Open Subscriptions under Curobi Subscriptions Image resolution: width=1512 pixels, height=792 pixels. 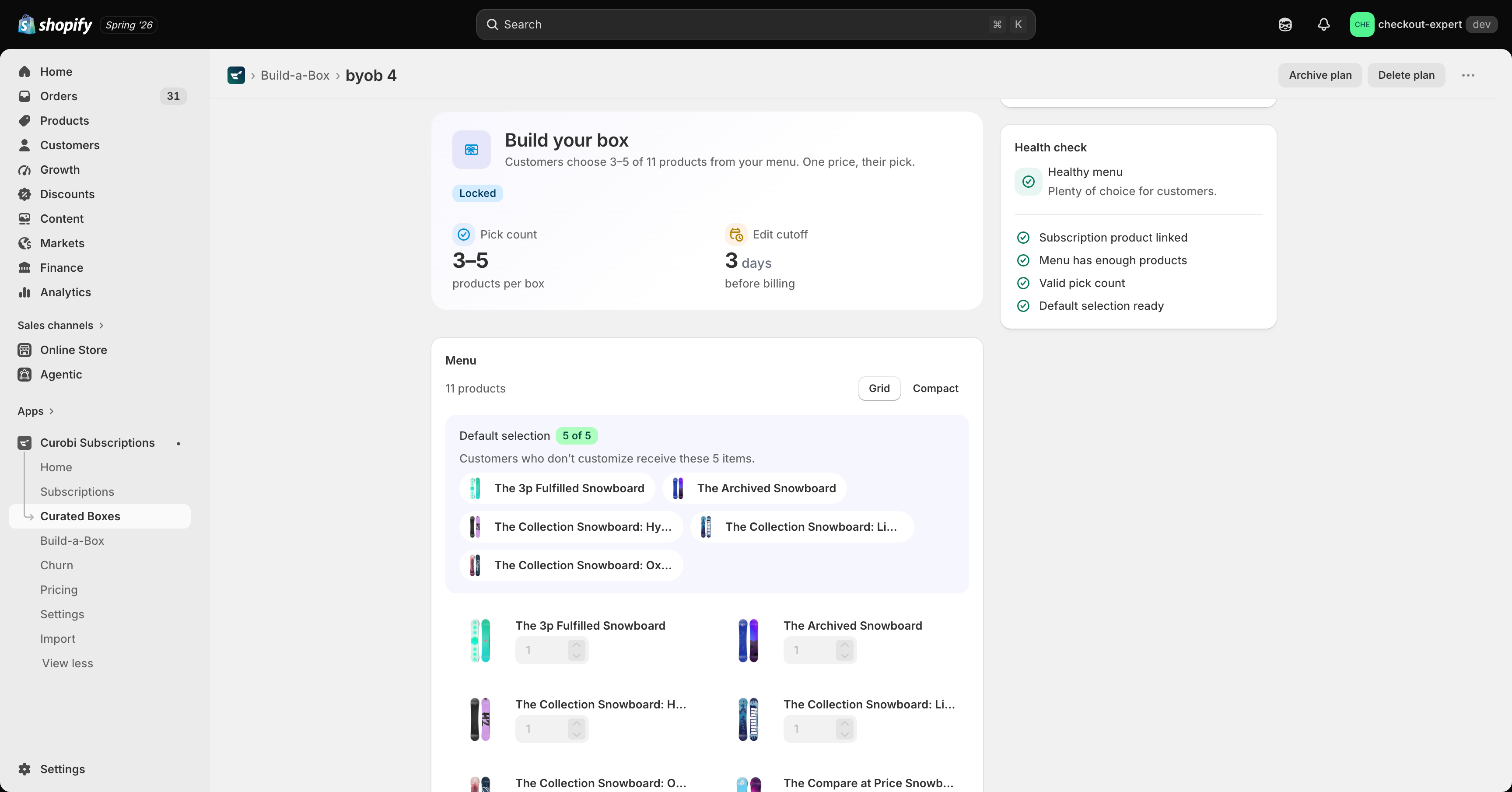tap(77, 492)
